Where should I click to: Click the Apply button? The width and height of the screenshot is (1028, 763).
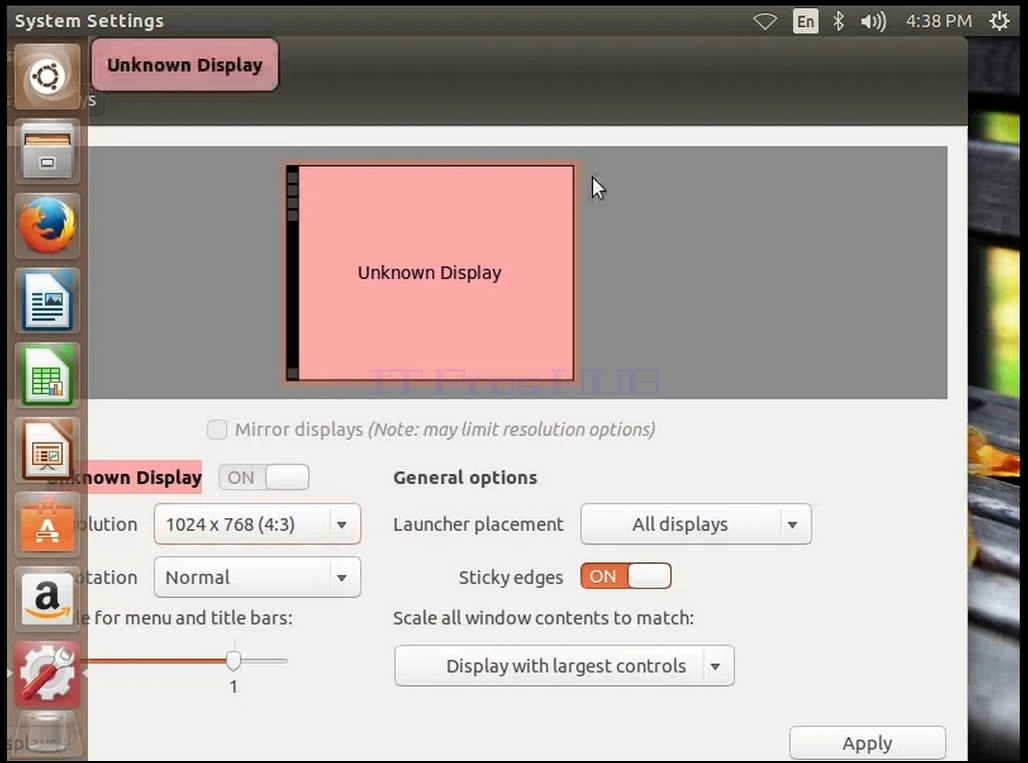click(867, 743)
